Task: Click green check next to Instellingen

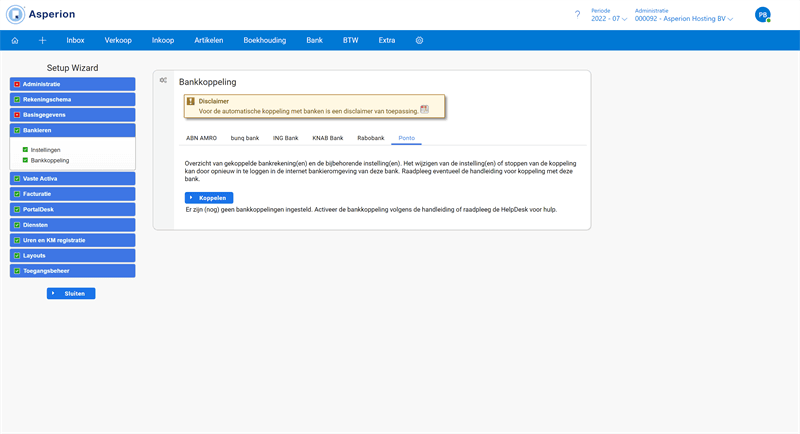Action: pyautogui.click(x=25, y=149)
